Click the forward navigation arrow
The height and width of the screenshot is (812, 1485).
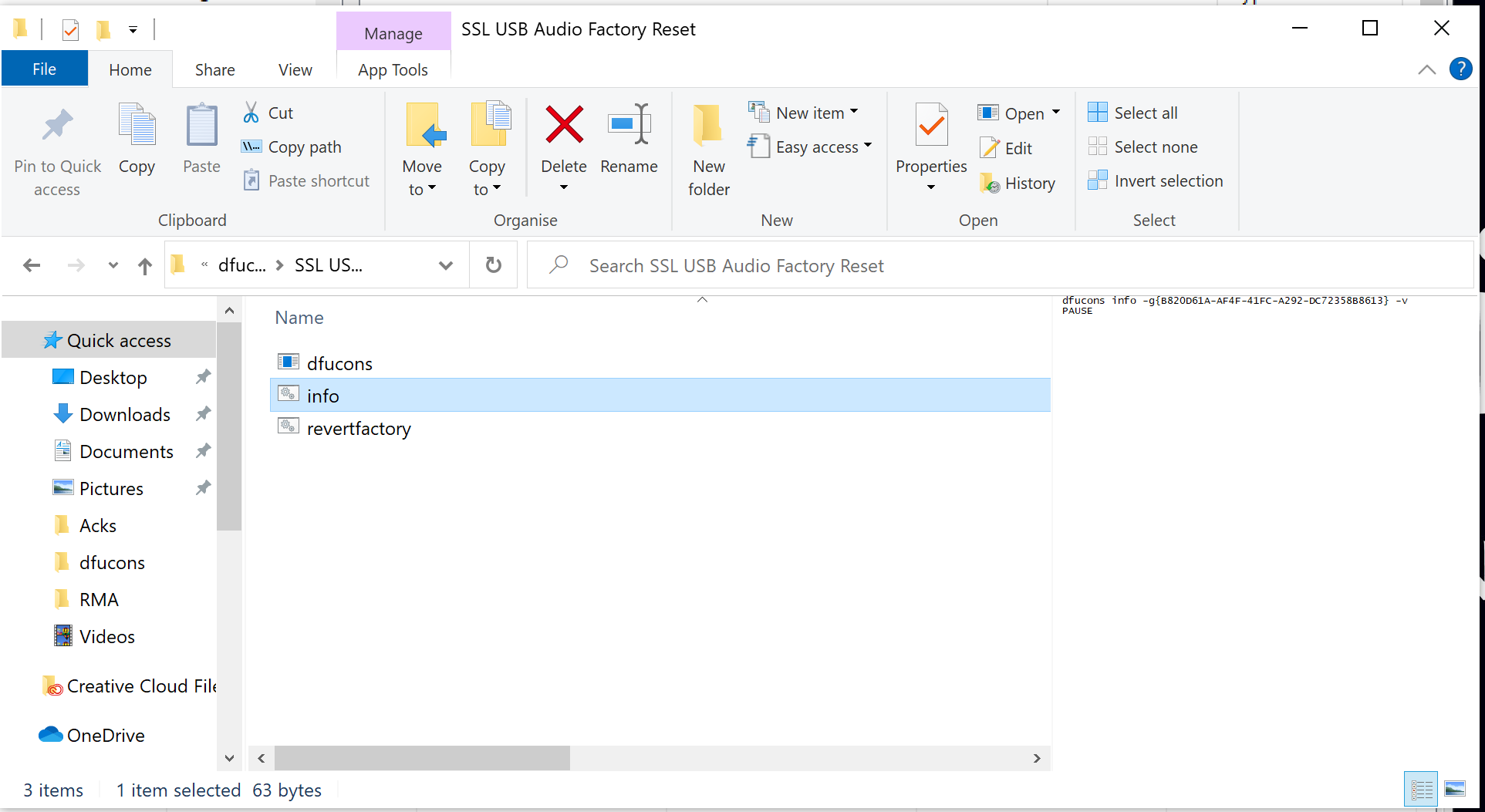(76, 265)
